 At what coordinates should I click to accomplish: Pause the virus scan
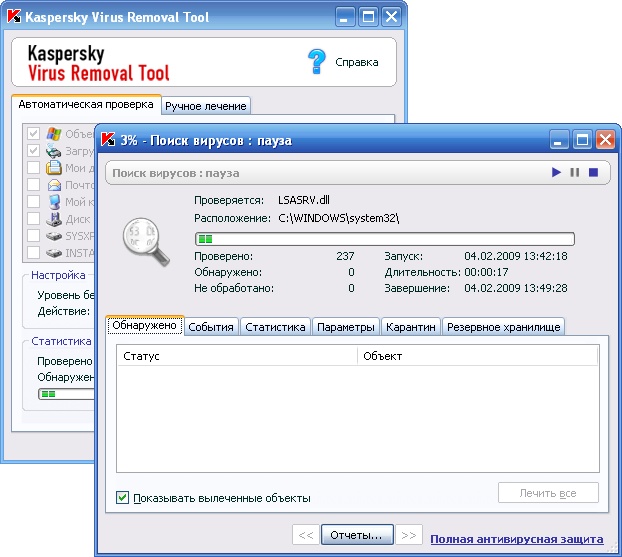coord(574,172)
